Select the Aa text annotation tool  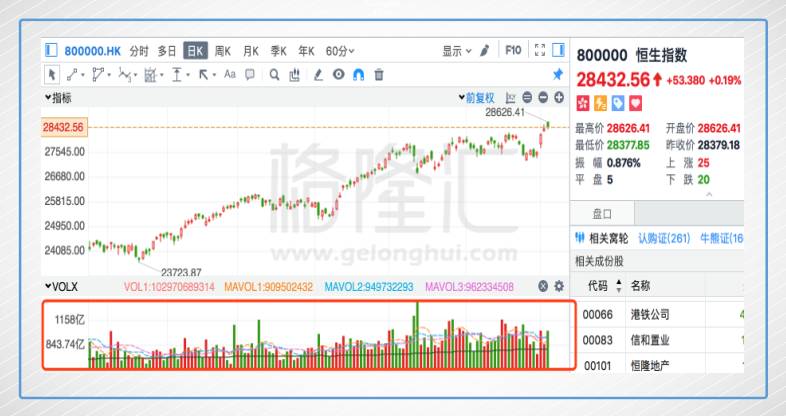tap(230, 74)
